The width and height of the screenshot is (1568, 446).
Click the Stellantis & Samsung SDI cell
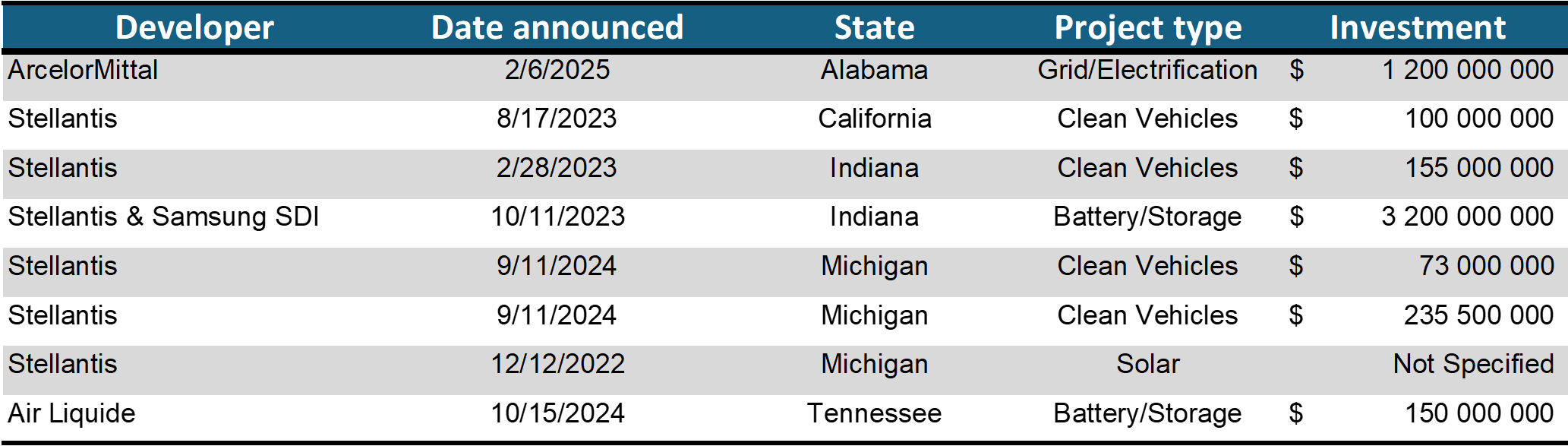coord(163,217)
